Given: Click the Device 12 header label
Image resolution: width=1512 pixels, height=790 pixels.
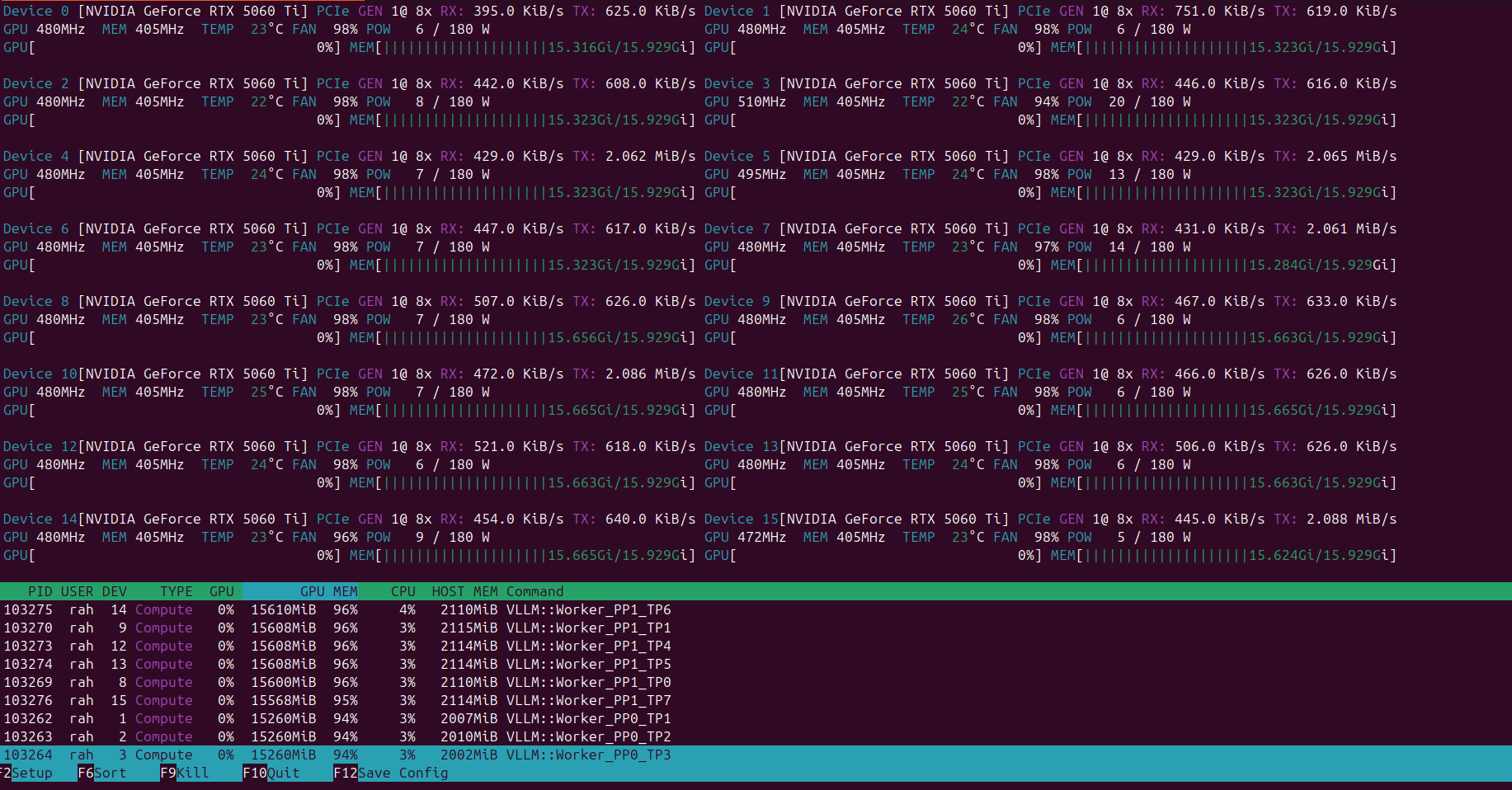Looking at the screenshot, I should pos(40,446).
